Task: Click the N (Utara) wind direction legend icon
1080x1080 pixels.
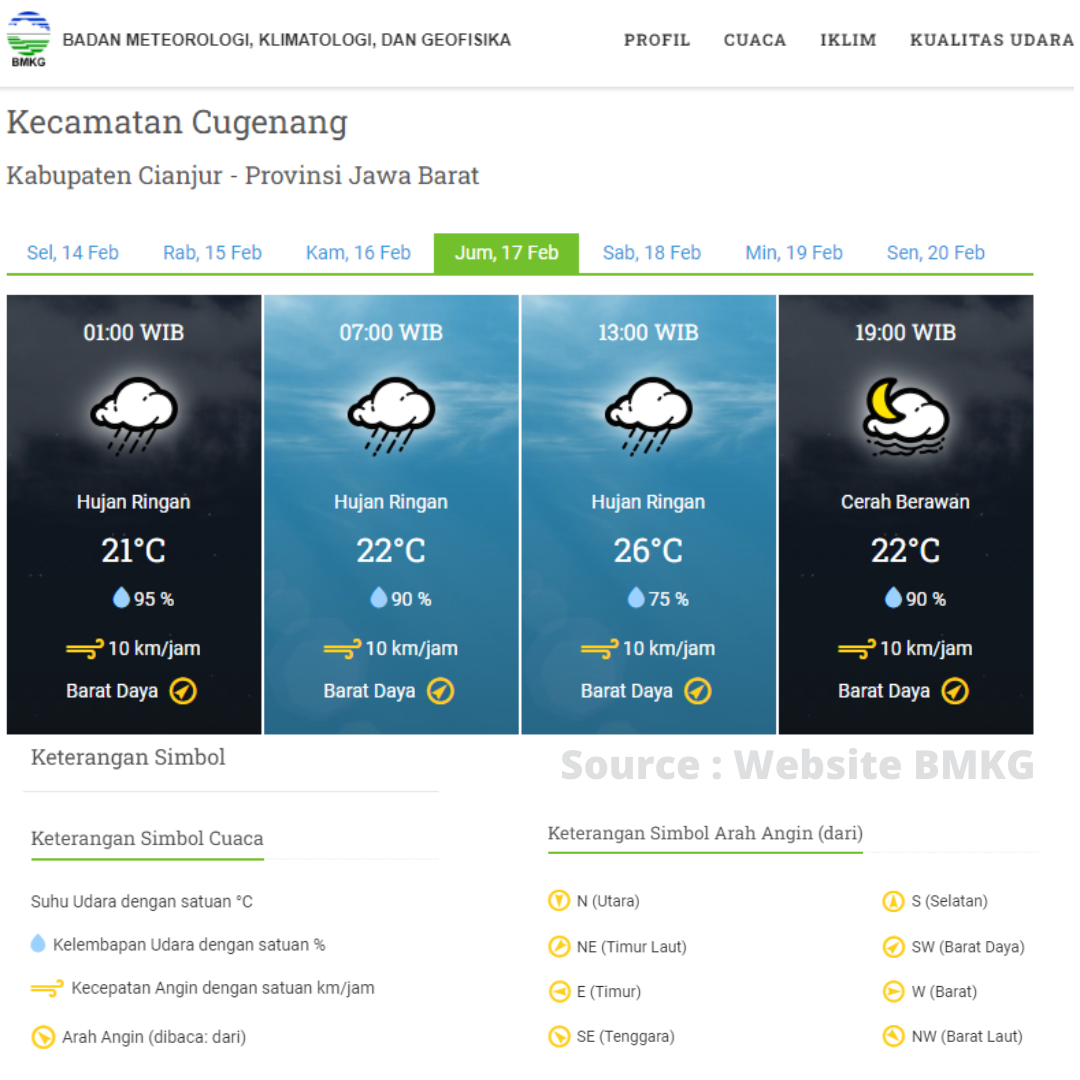Action: coord(558,901)
